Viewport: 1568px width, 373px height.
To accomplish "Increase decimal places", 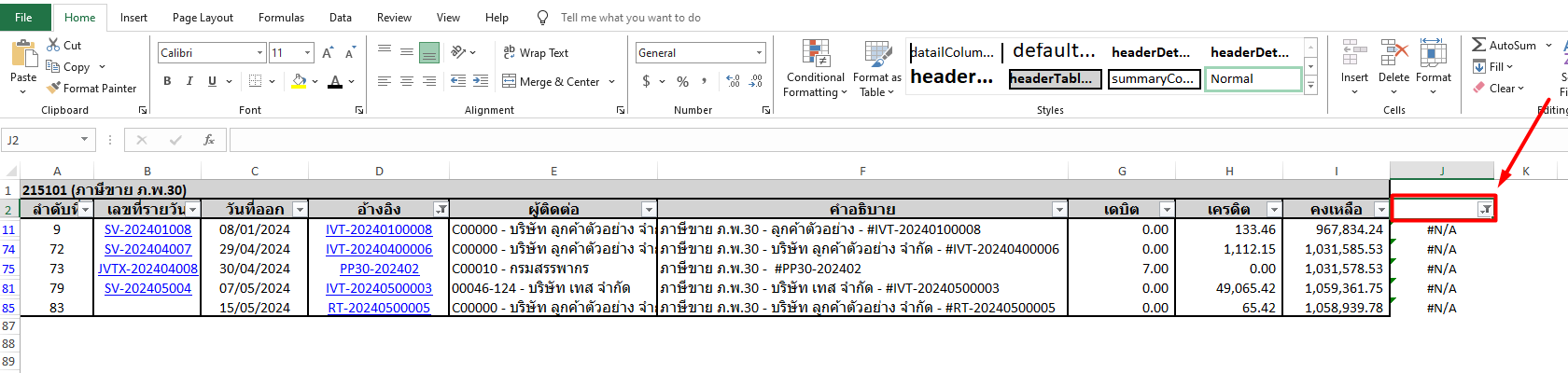I will [733, 81].
